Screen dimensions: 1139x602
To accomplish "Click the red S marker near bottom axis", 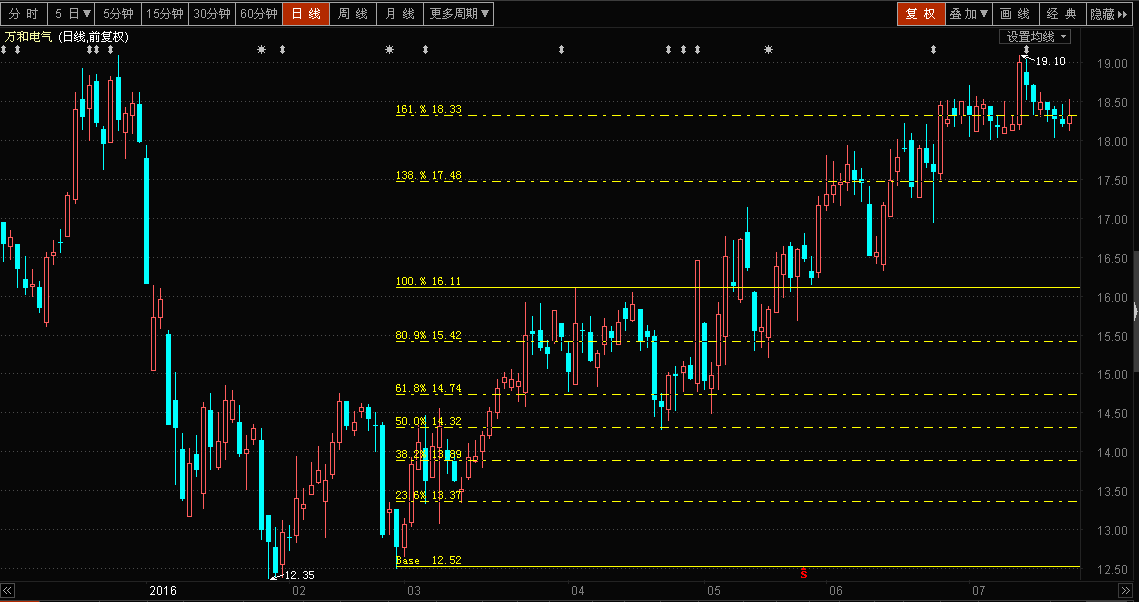I will 804,573.
